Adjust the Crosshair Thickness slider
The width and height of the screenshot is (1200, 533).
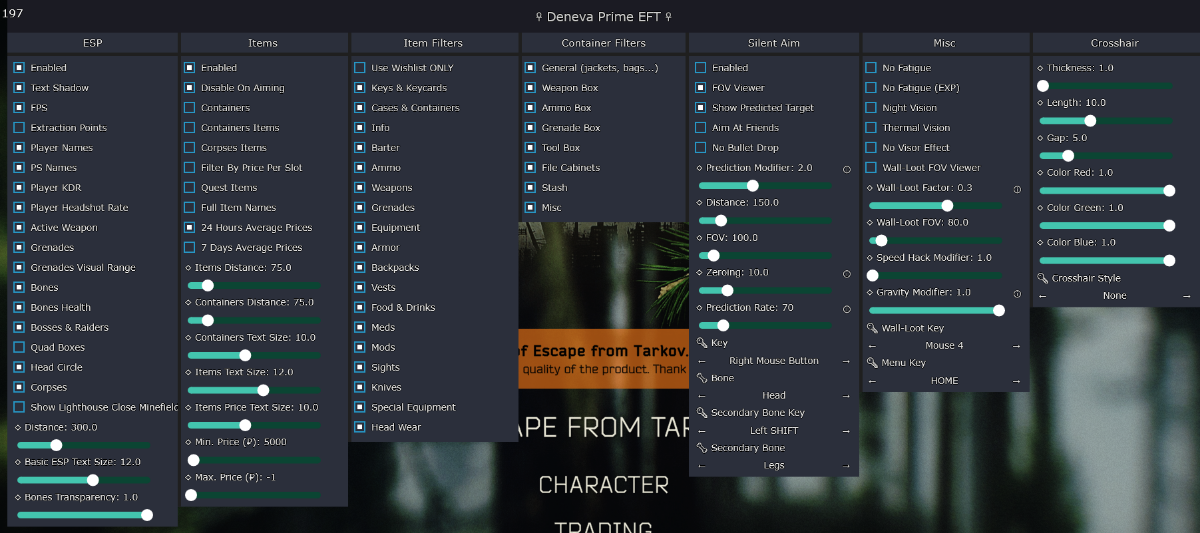[1106, 86]
